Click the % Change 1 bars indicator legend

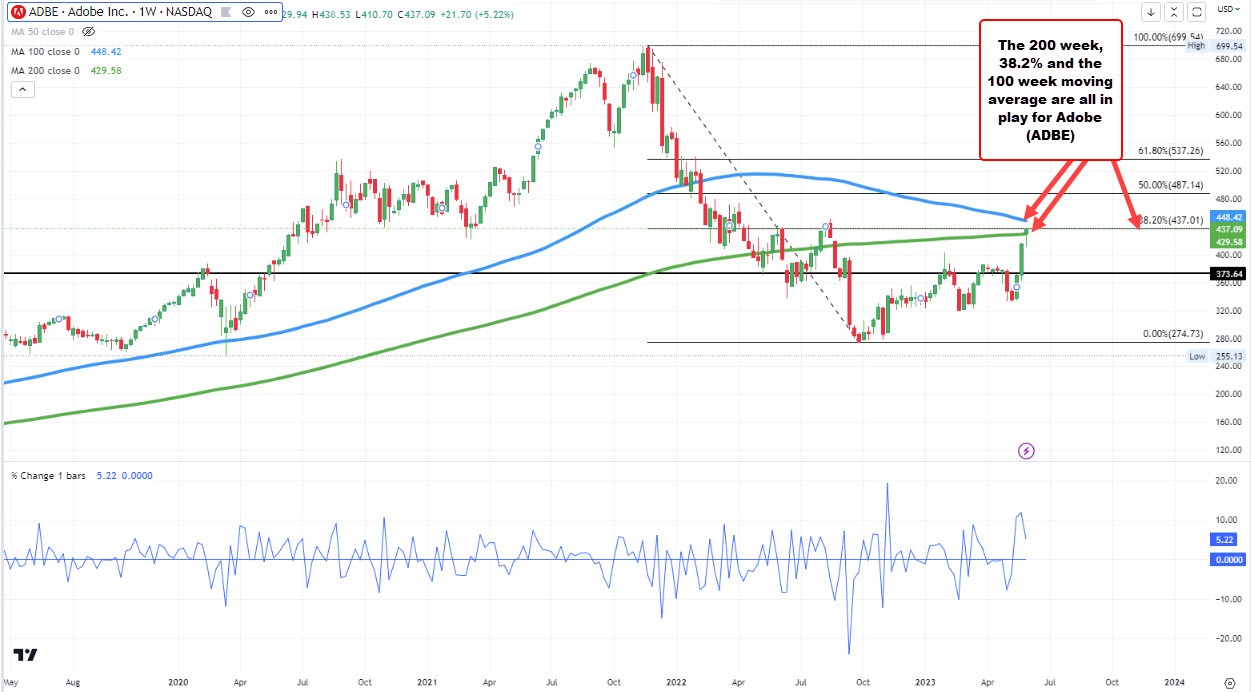pyautogui.click(x=50, y=476)
